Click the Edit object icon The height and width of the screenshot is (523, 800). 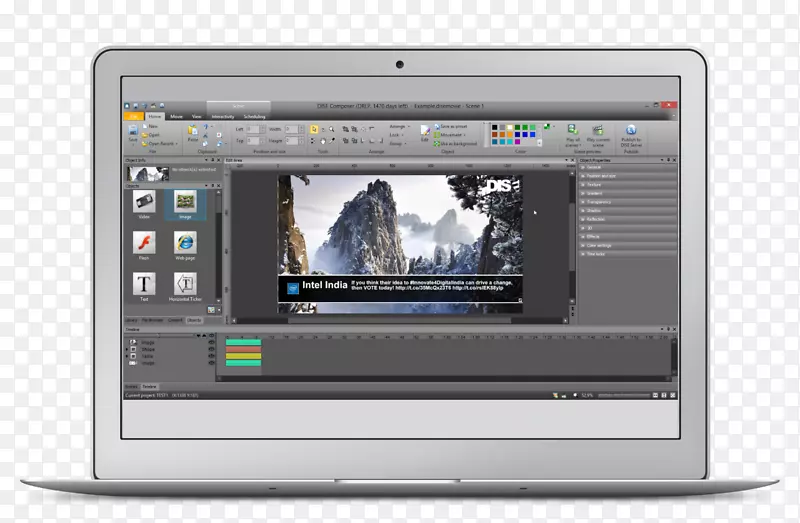coord(424,131)
